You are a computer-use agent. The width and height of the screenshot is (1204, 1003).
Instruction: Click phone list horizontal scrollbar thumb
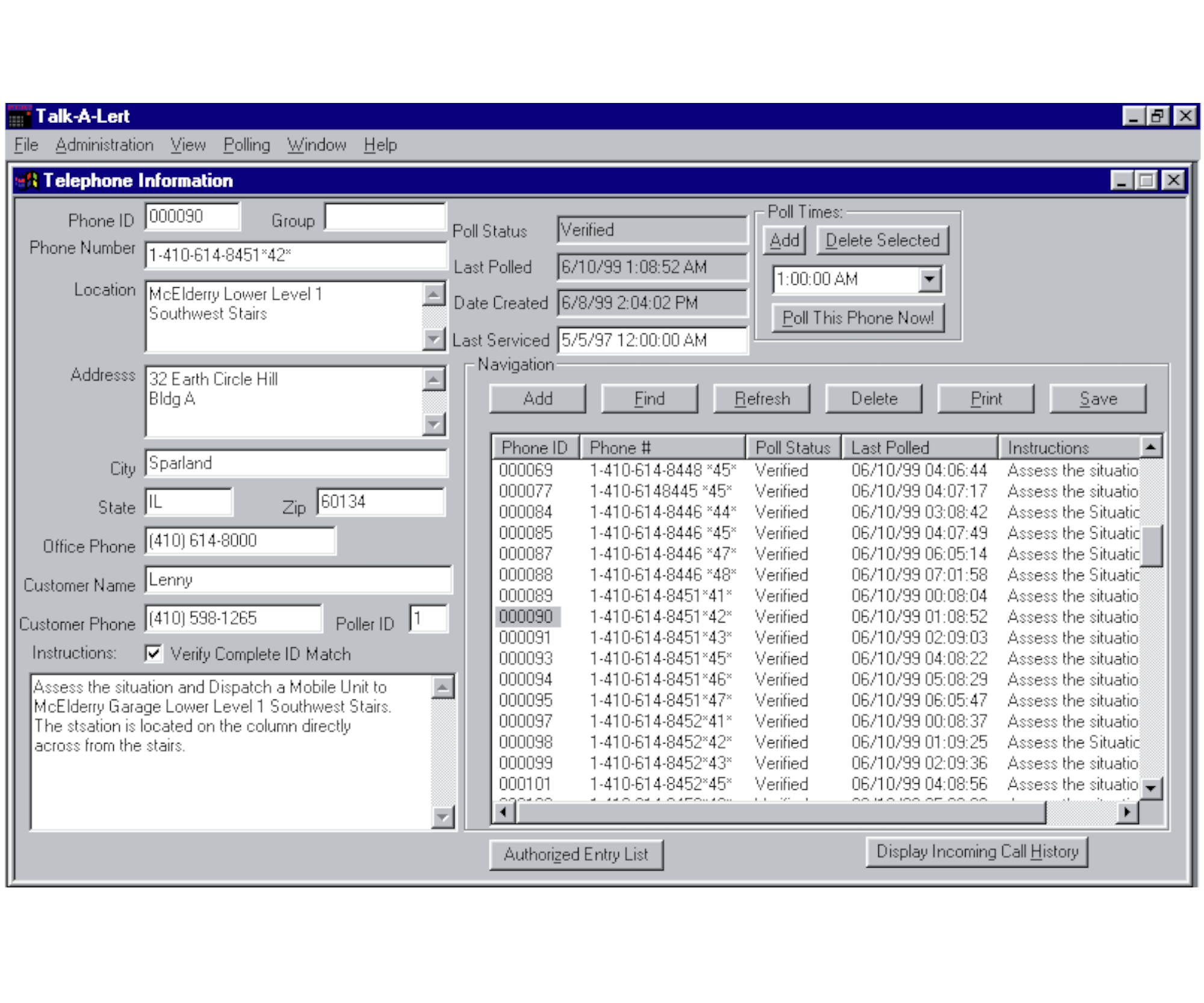pyautogui.click(x=781, y=813)
